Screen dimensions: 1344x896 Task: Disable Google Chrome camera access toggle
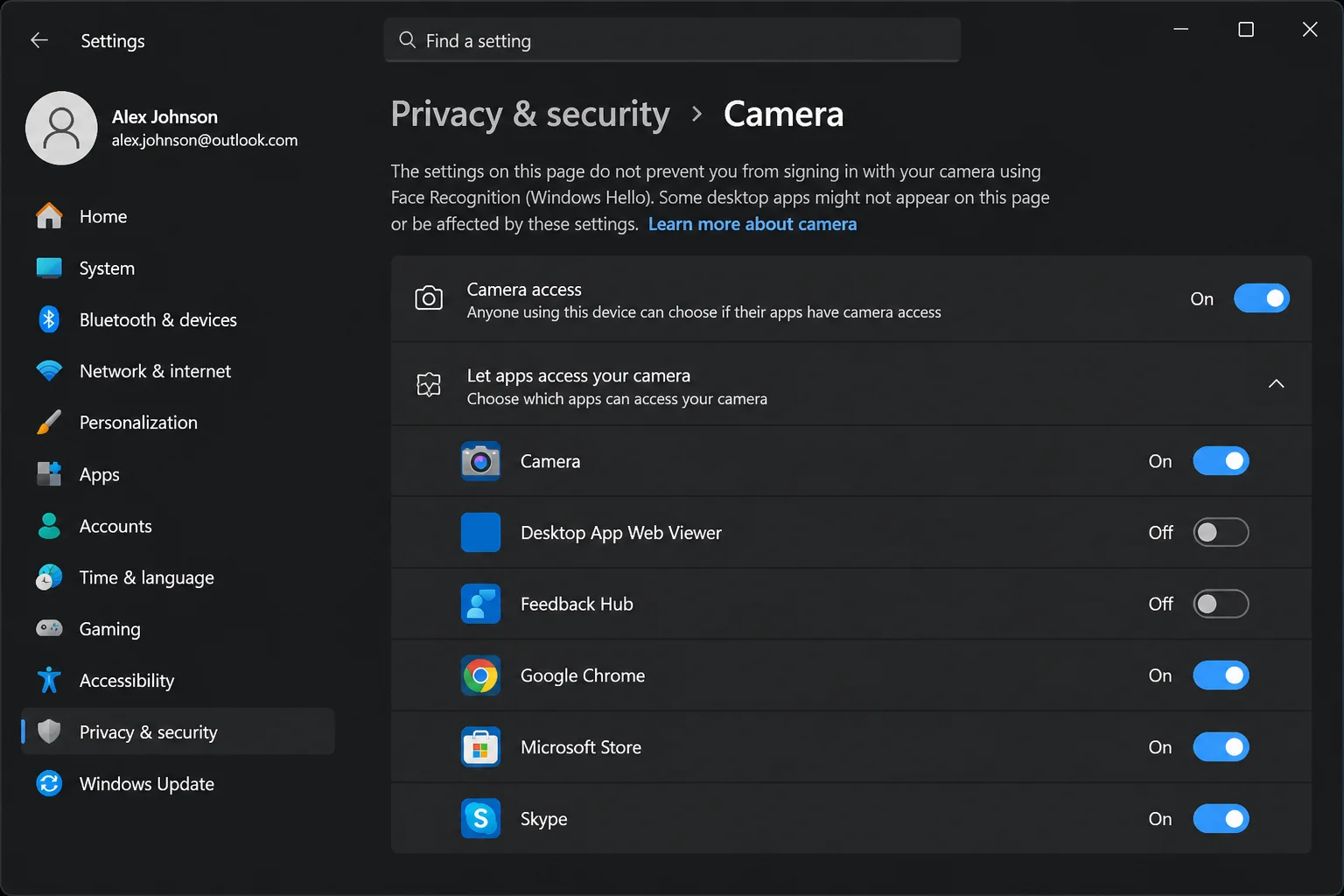click(x=1221, y=675)
